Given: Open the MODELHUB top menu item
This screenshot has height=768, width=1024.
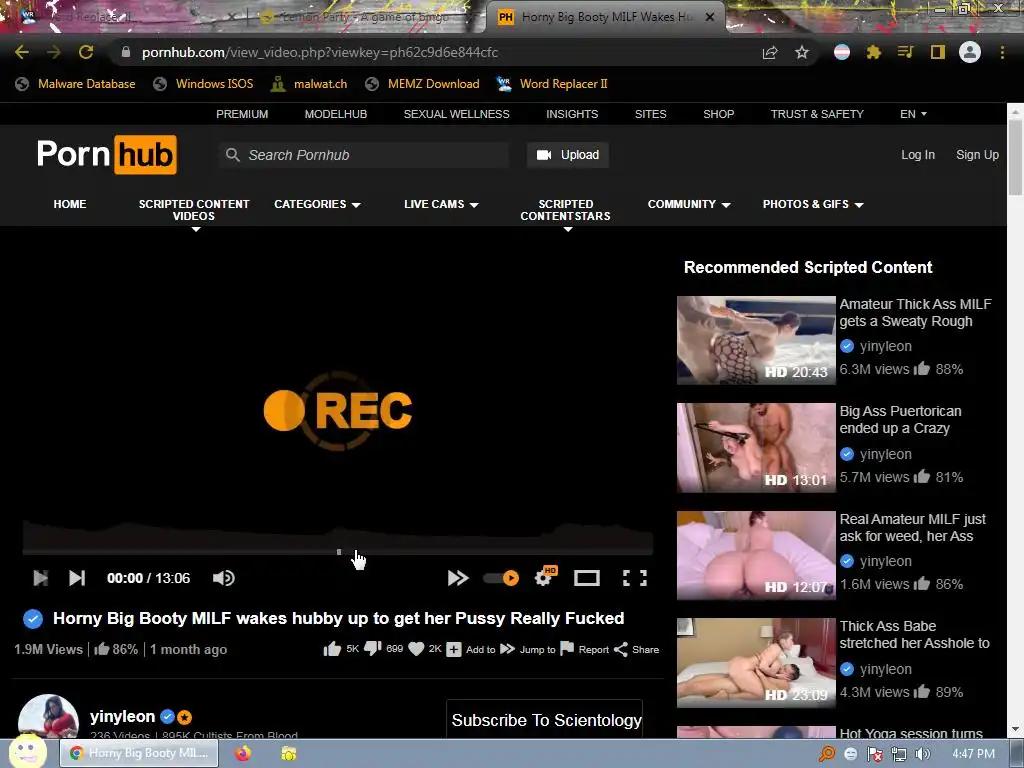Looking at the screenshot, I should pos(336,114).
